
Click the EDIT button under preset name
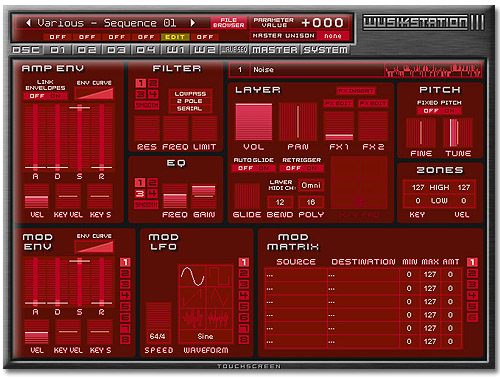[175, 37]
